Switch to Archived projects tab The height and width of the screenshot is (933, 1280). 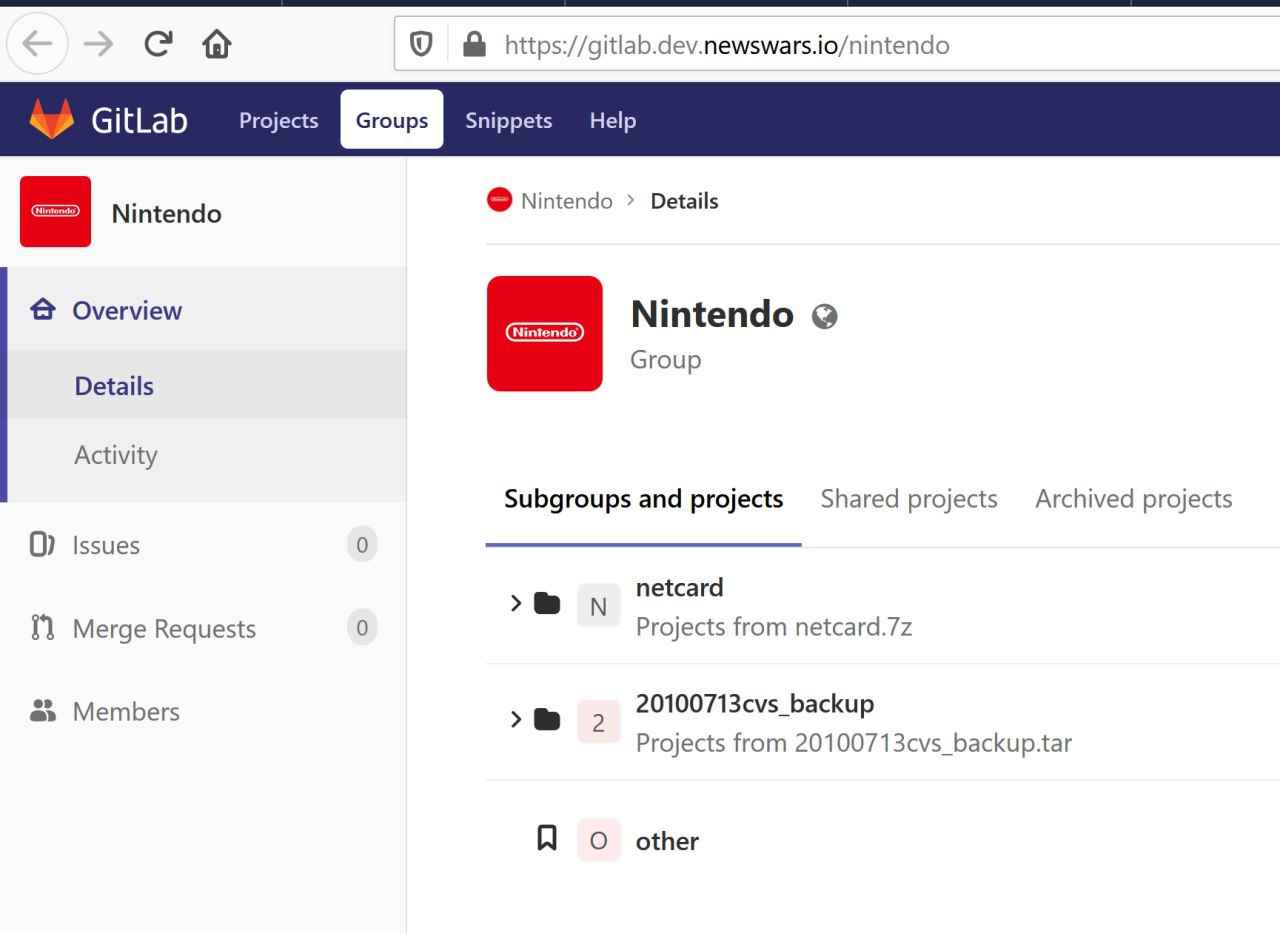tap(1133, 498)
